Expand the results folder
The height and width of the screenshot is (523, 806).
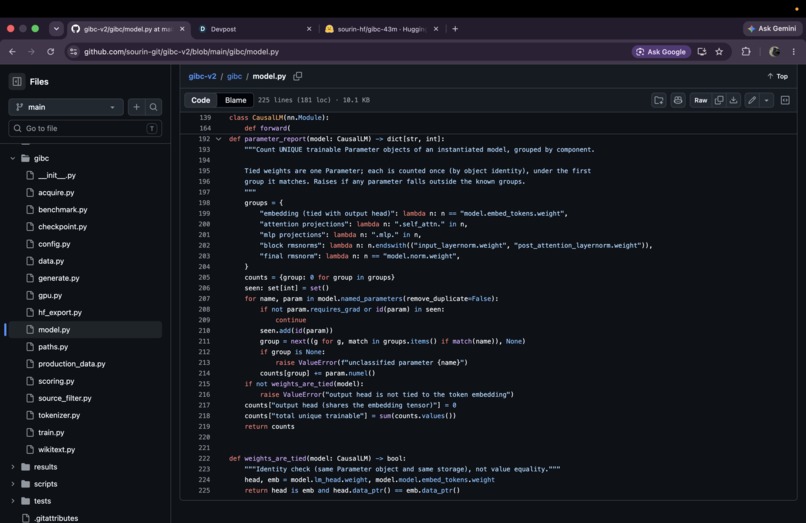pos(13,467)
